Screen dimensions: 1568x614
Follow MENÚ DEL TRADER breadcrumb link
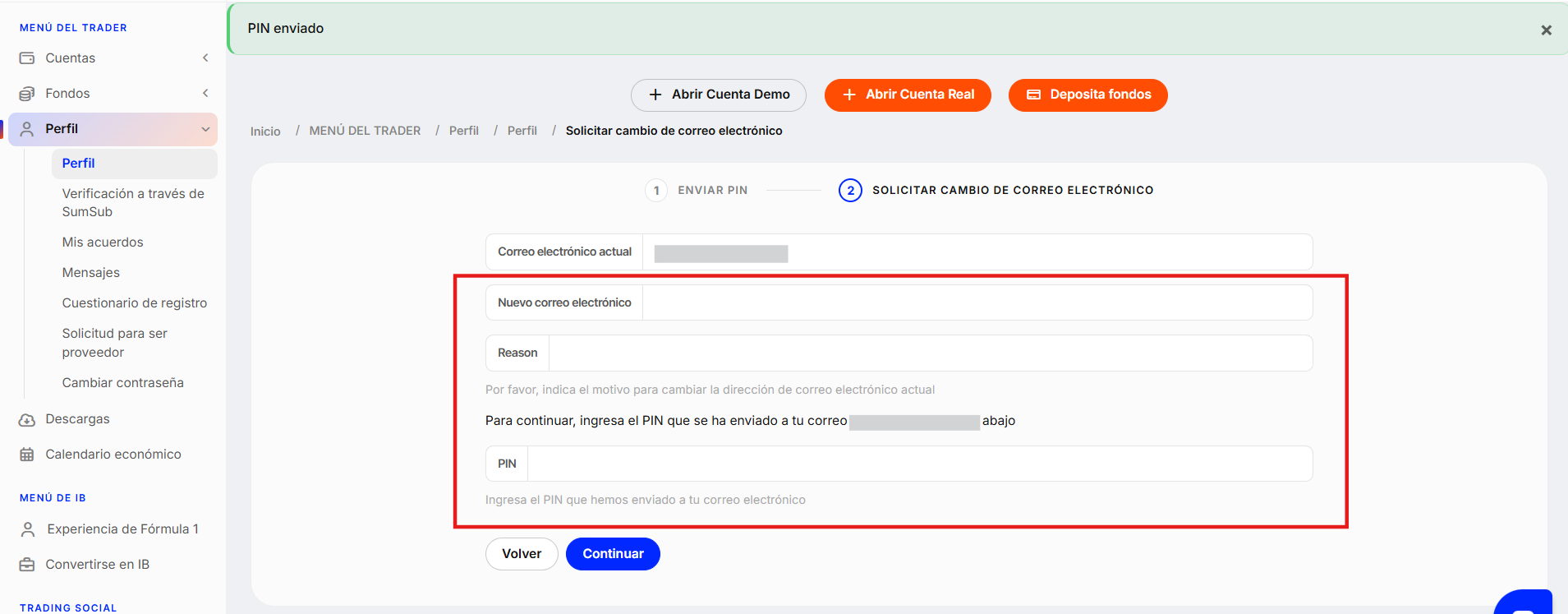click(x=365, y=132)
